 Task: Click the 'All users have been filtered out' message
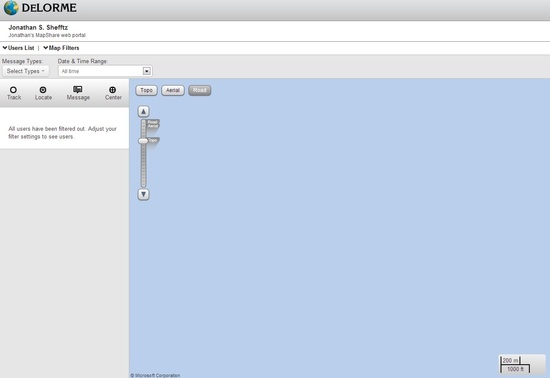click(62, 133)
